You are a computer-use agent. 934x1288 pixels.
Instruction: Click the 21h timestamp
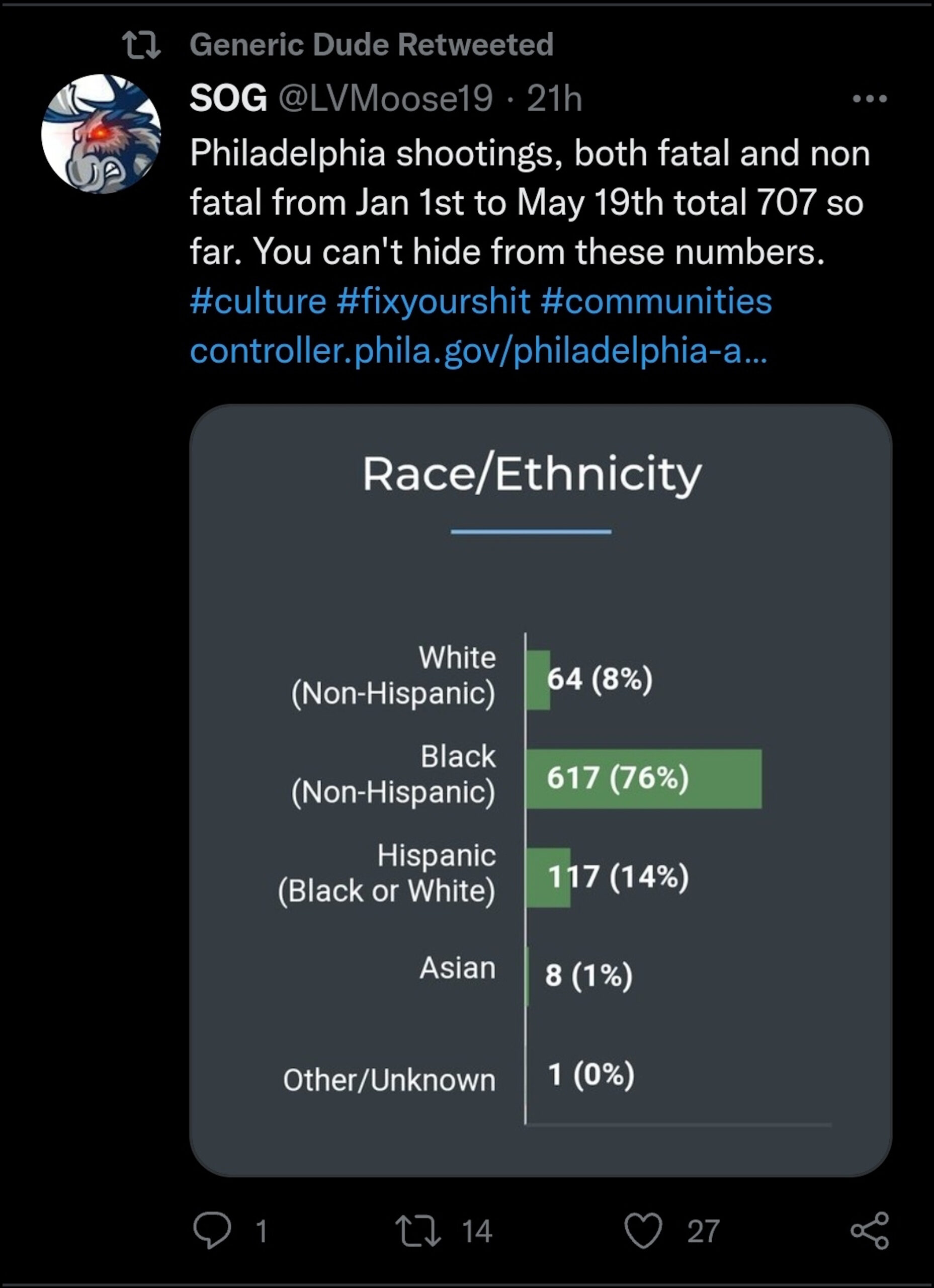pyautogui.click(x=554, y=99)
